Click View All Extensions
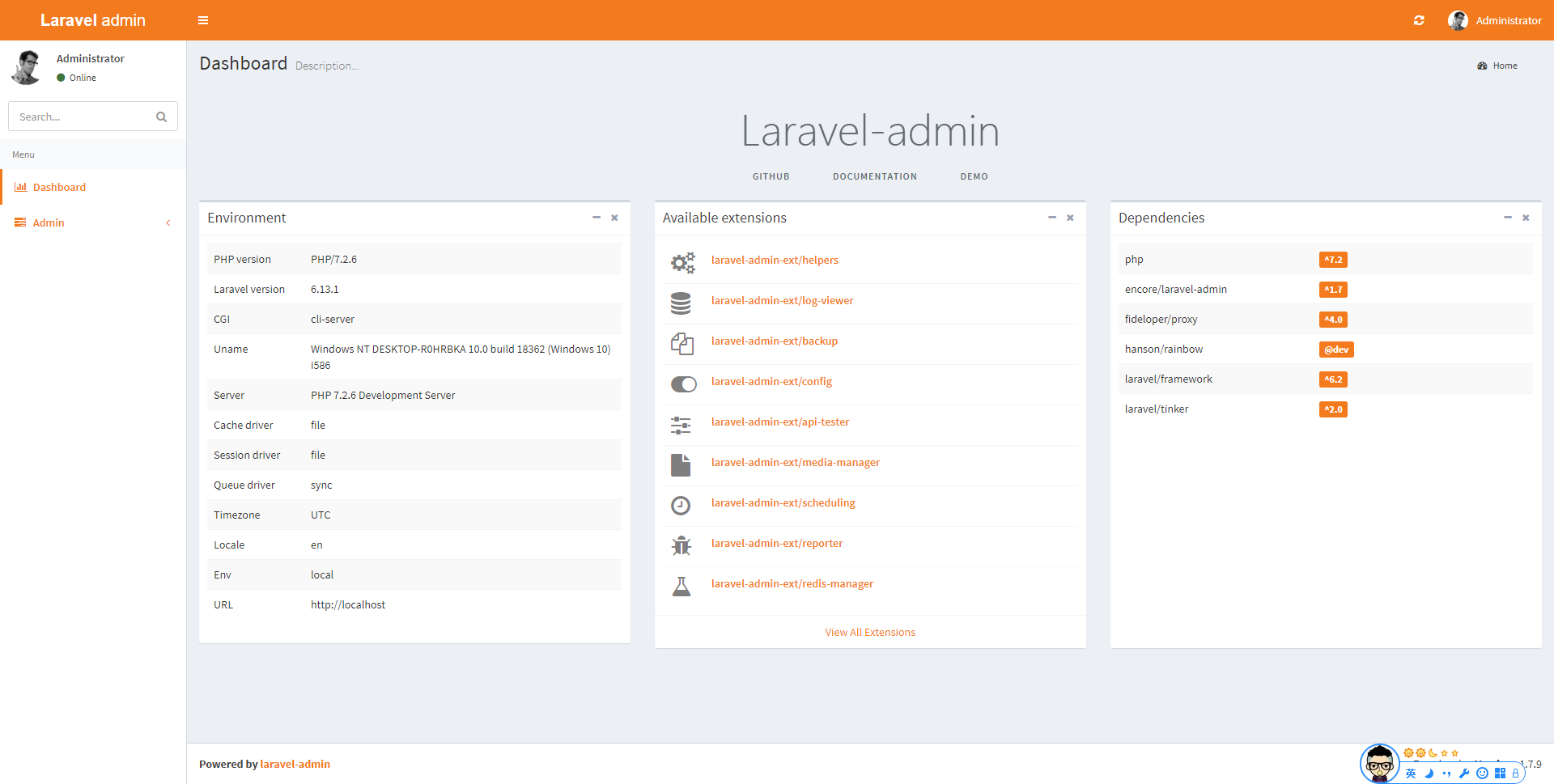1554x784 pixels. point(870,632)
